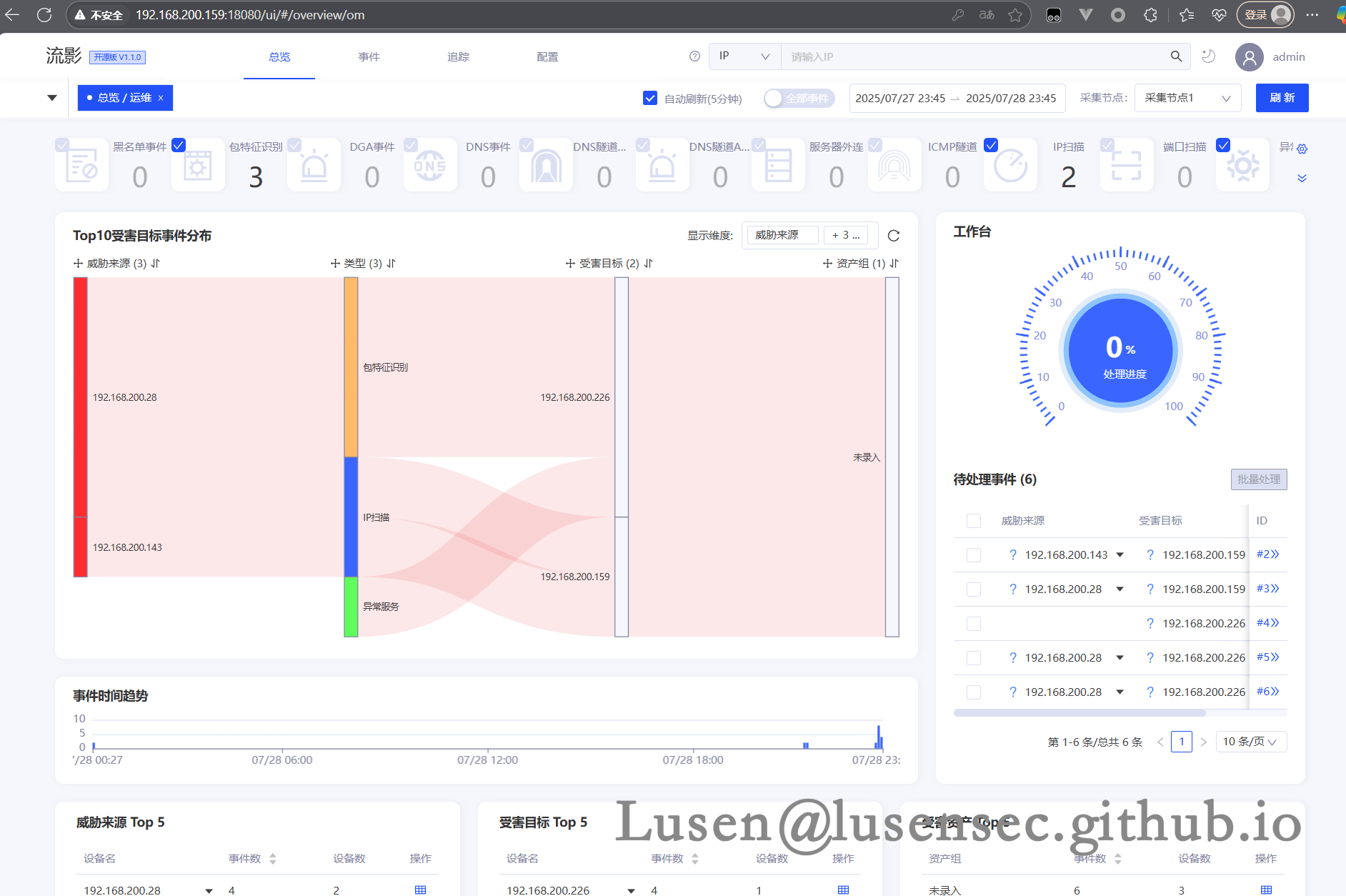Open table icon for 192.168.200.28 threat source
The image size is (1346, 896).
pos(420,890)
